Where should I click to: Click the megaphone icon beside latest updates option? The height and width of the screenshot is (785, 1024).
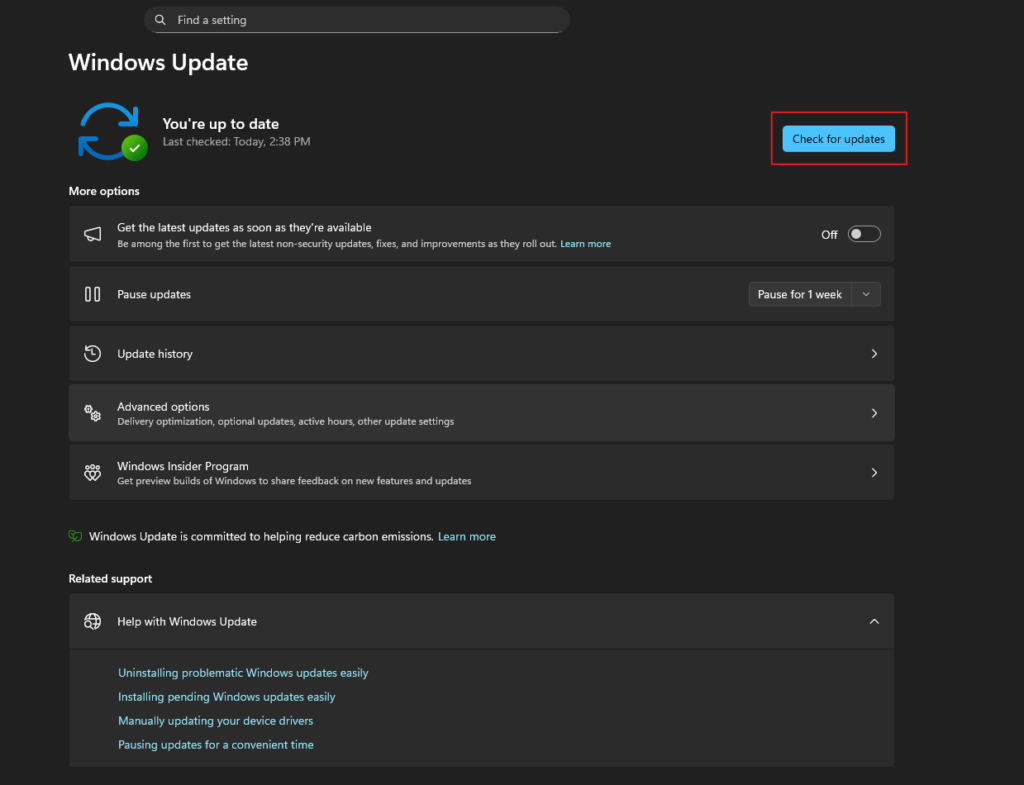pos(92,234)
